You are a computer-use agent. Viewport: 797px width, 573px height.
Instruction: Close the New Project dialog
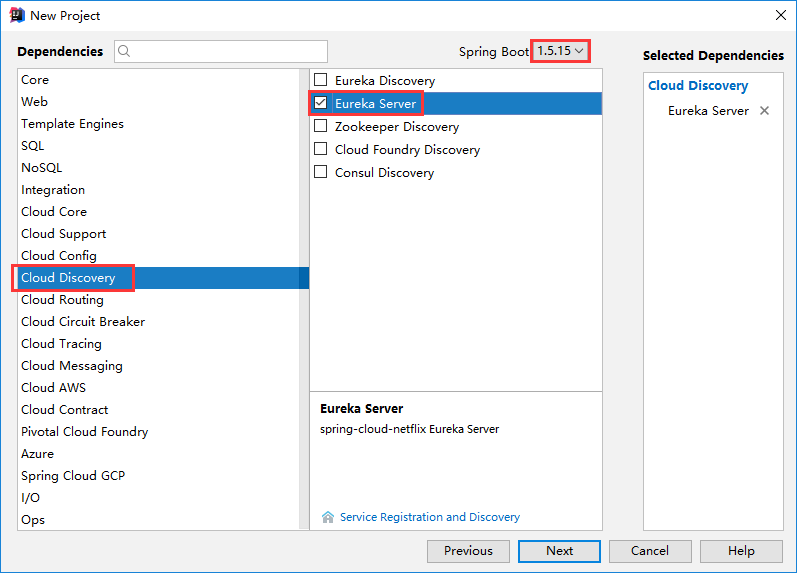(781, 15)
